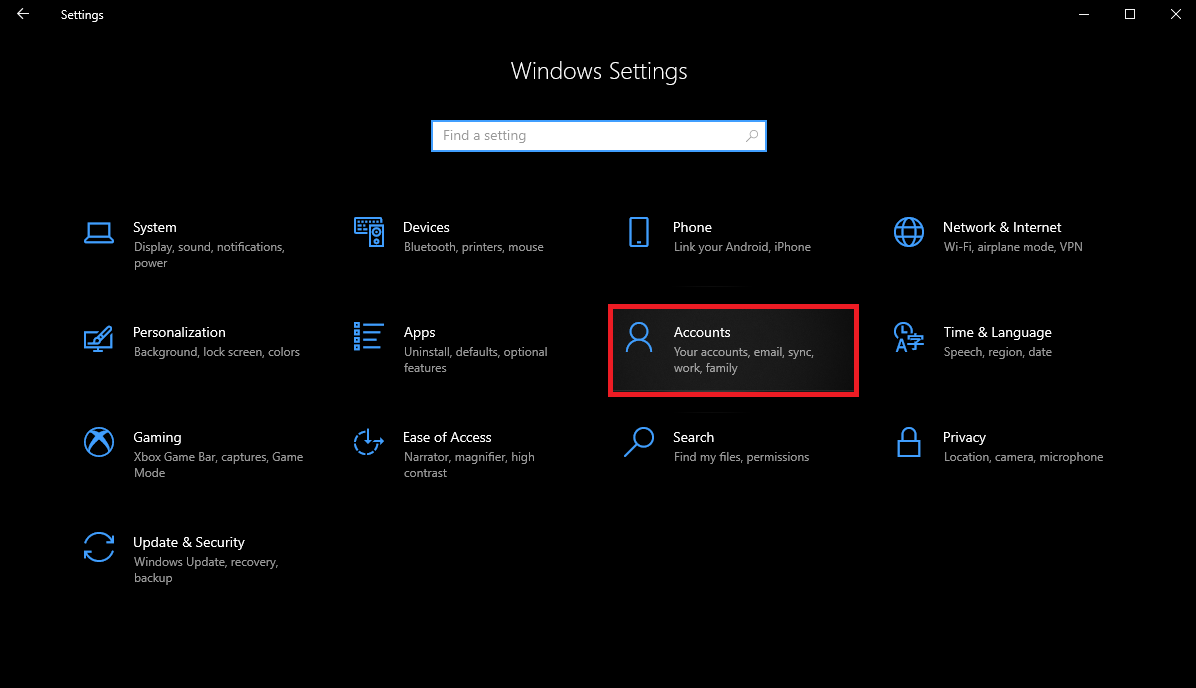This screenshot has width=1196, height=688.
Task: Open the Privacy padlock icon
Action: click(x=908, y=442)
